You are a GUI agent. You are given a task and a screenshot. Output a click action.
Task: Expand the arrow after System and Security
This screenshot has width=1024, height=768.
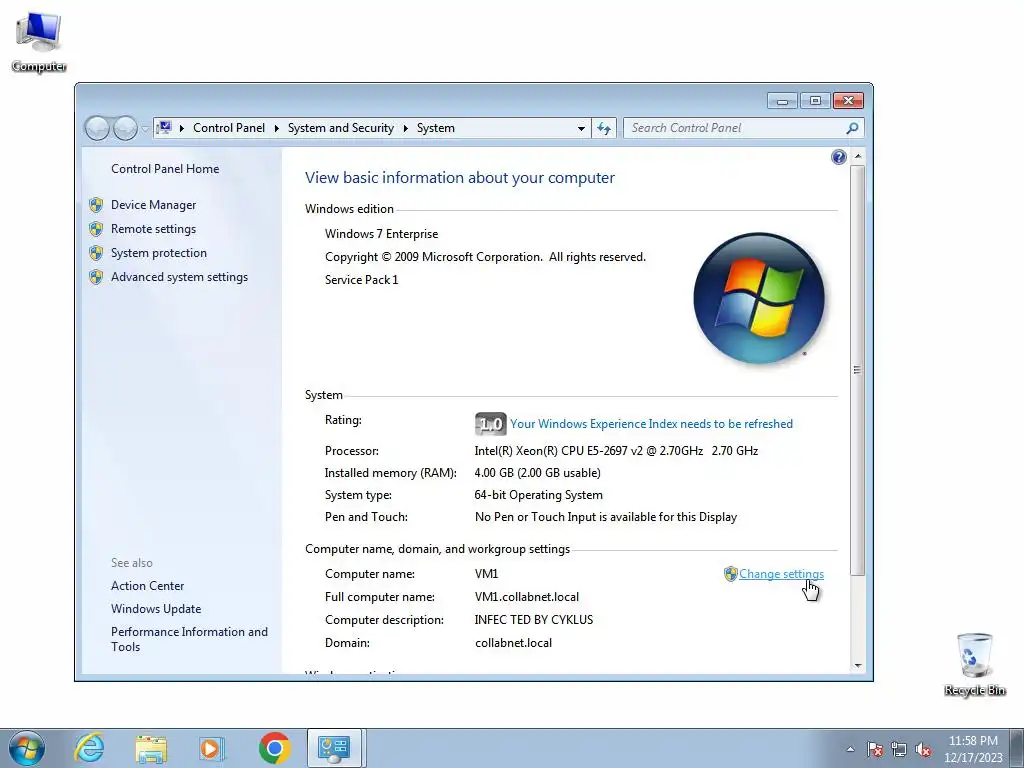(406, 129)
